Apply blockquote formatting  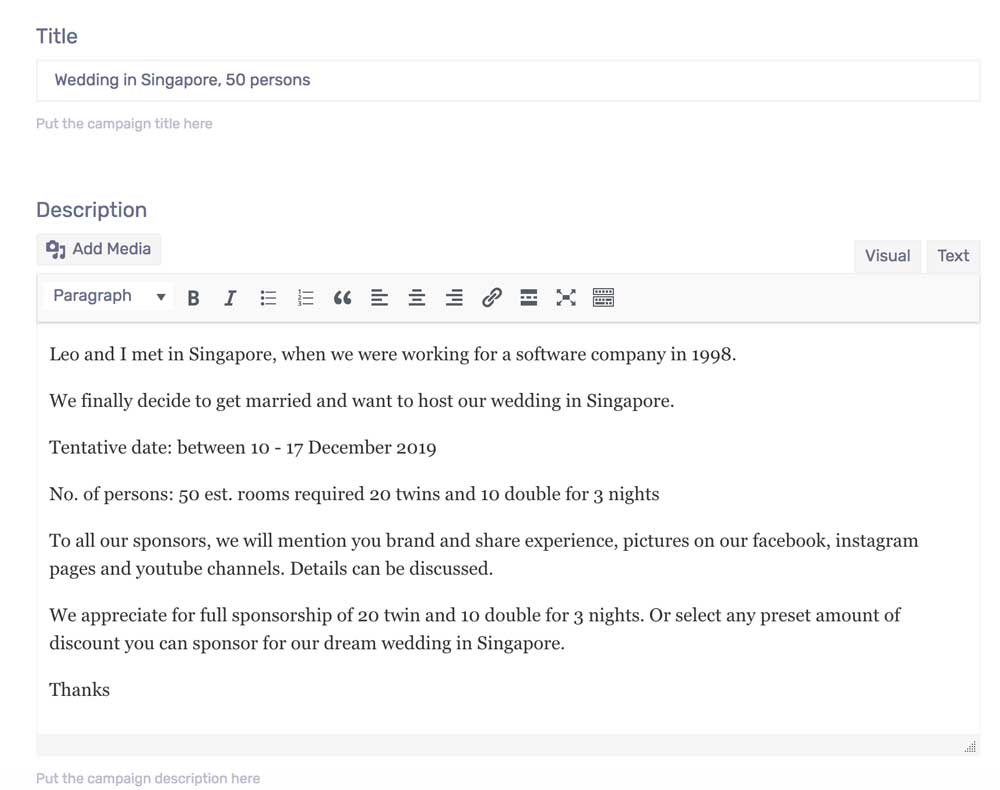[x=342, y=298]
